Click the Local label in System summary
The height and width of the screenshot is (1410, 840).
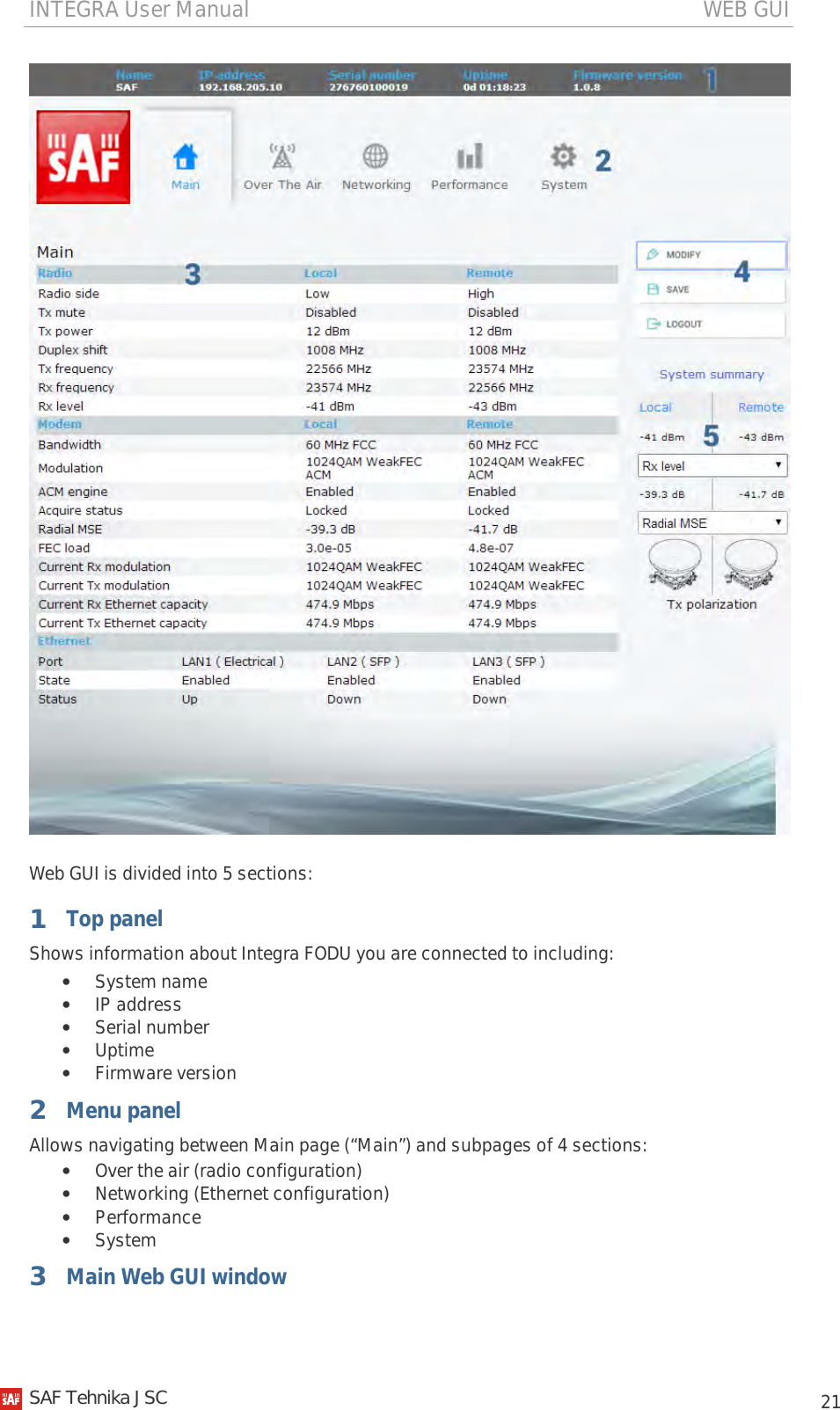(x=655, y=407)
